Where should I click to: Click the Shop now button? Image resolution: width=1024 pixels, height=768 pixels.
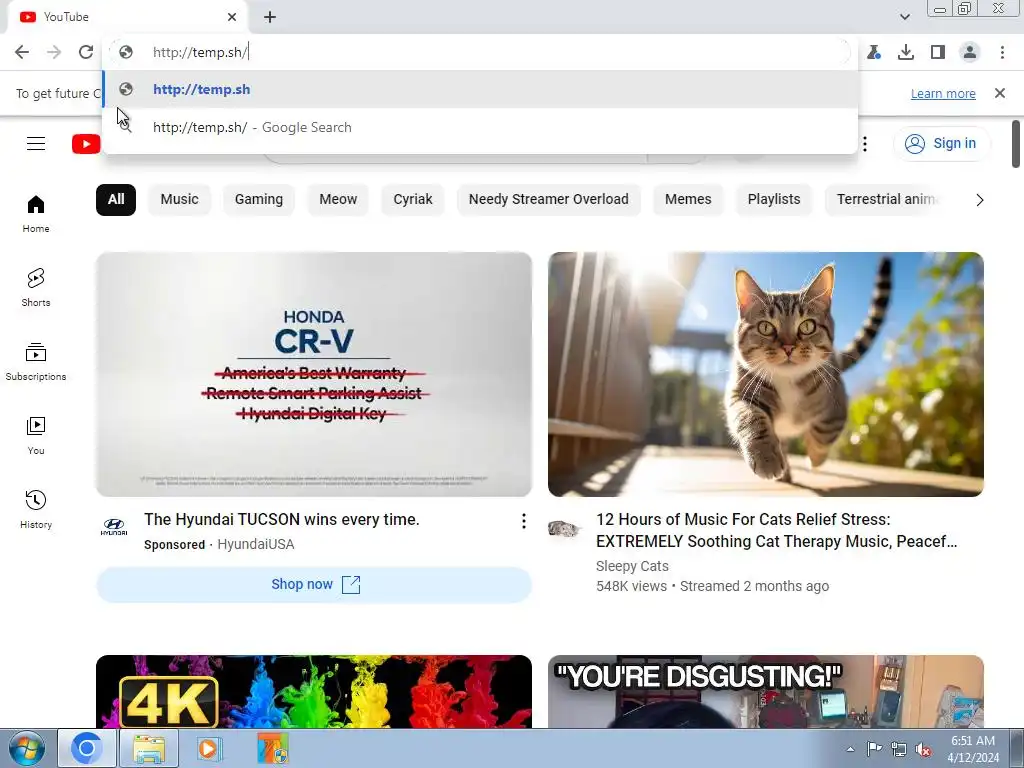pos(313,584)
